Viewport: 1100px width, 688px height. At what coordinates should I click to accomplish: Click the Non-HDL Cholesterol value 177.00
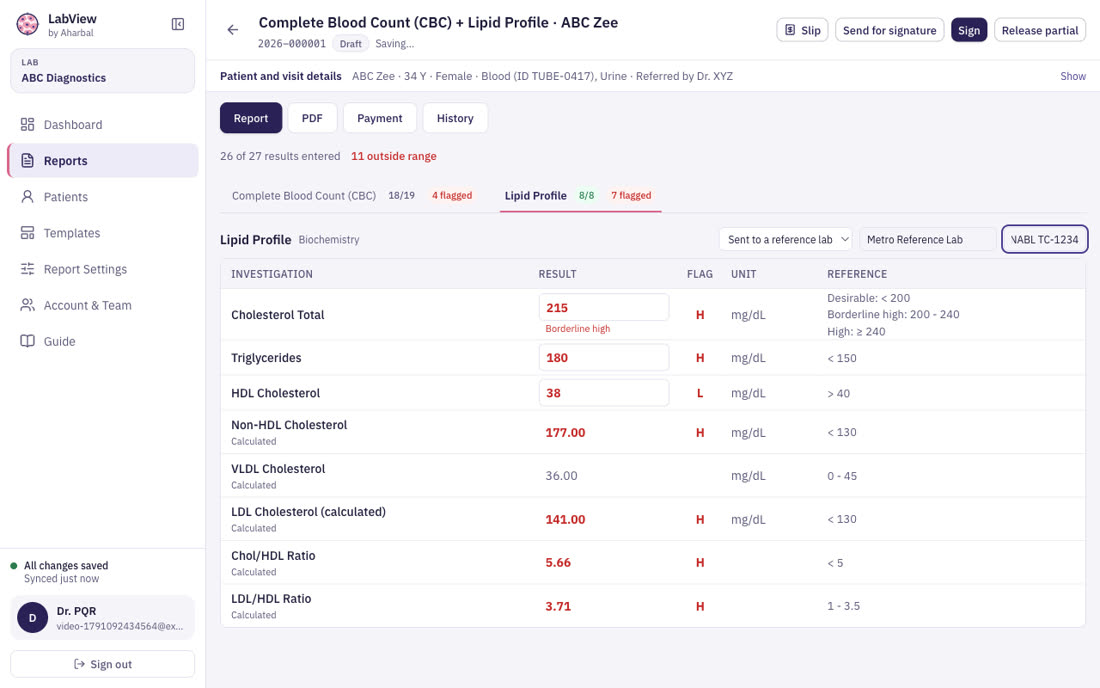click(x=565, y=432)
